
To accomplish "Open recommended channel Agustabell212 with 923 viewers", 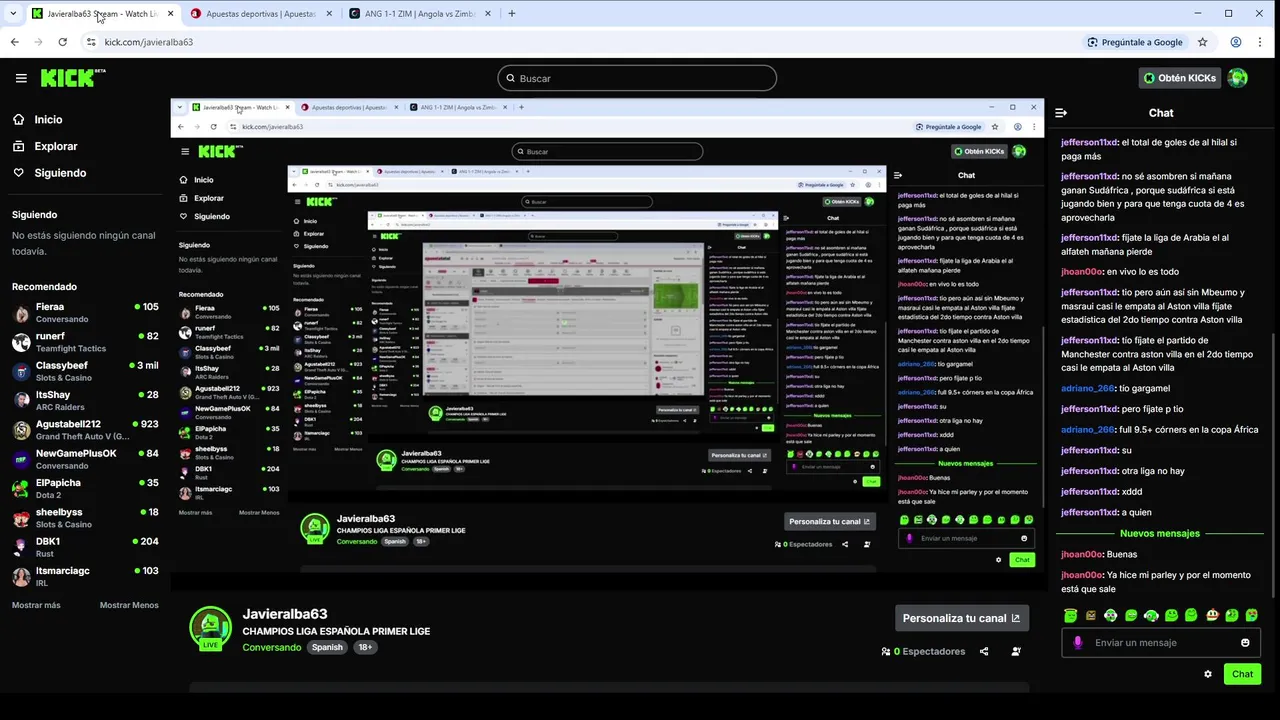I will coord(85,430).
